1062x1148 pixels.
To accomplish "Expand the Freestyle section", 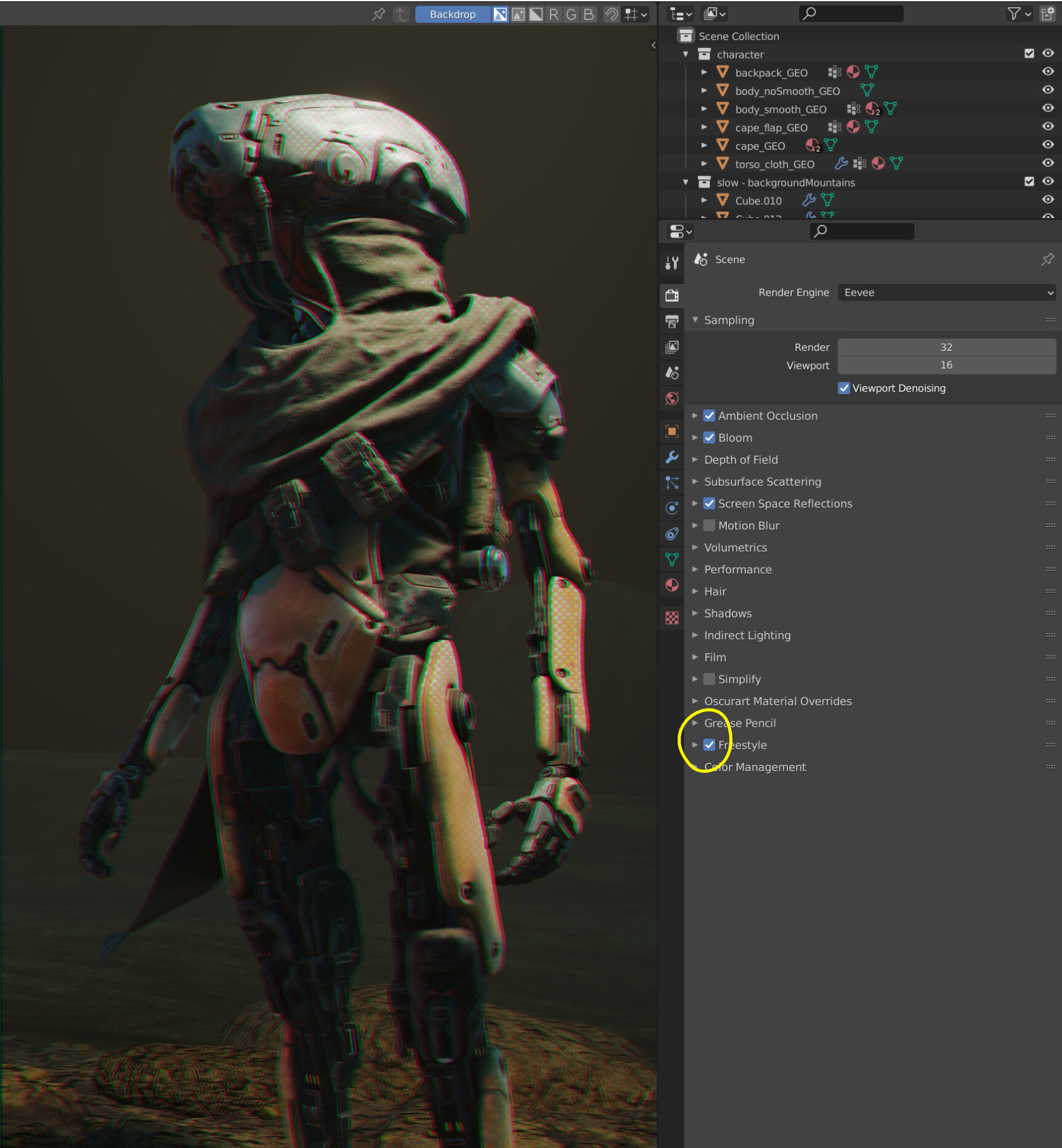I will [x=695, y=745].
